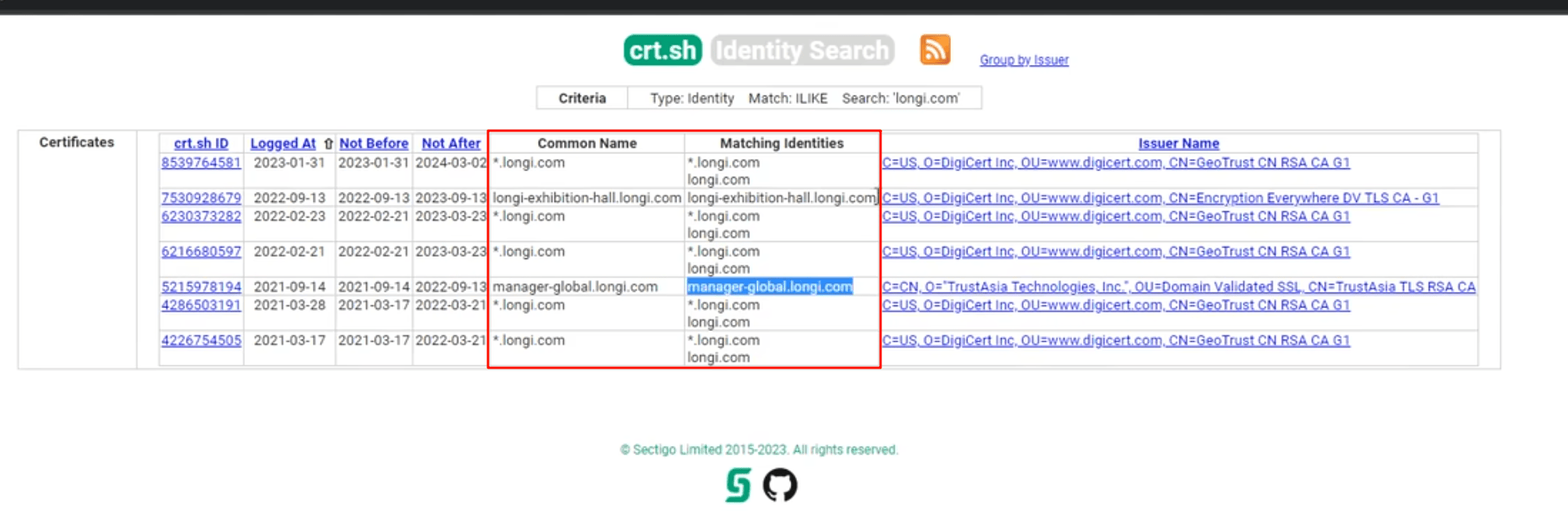Open certificate ID 4226754505
Image resolution: width=1568 pixels, height=511 pixels.
point(201,340)
